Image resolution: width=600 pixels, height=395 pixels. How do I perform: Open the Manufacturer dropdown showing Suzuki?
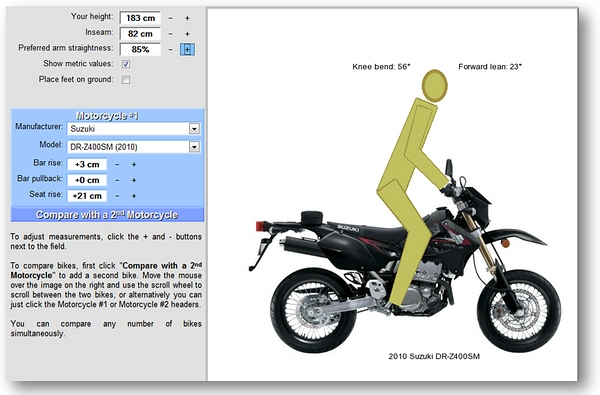click(x=134, y=129)
